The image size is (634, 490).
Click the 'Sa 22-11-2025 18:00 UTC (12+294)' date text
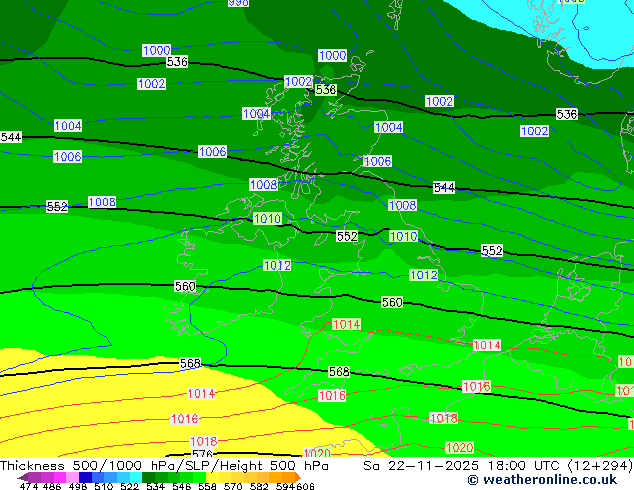(498, 466)
